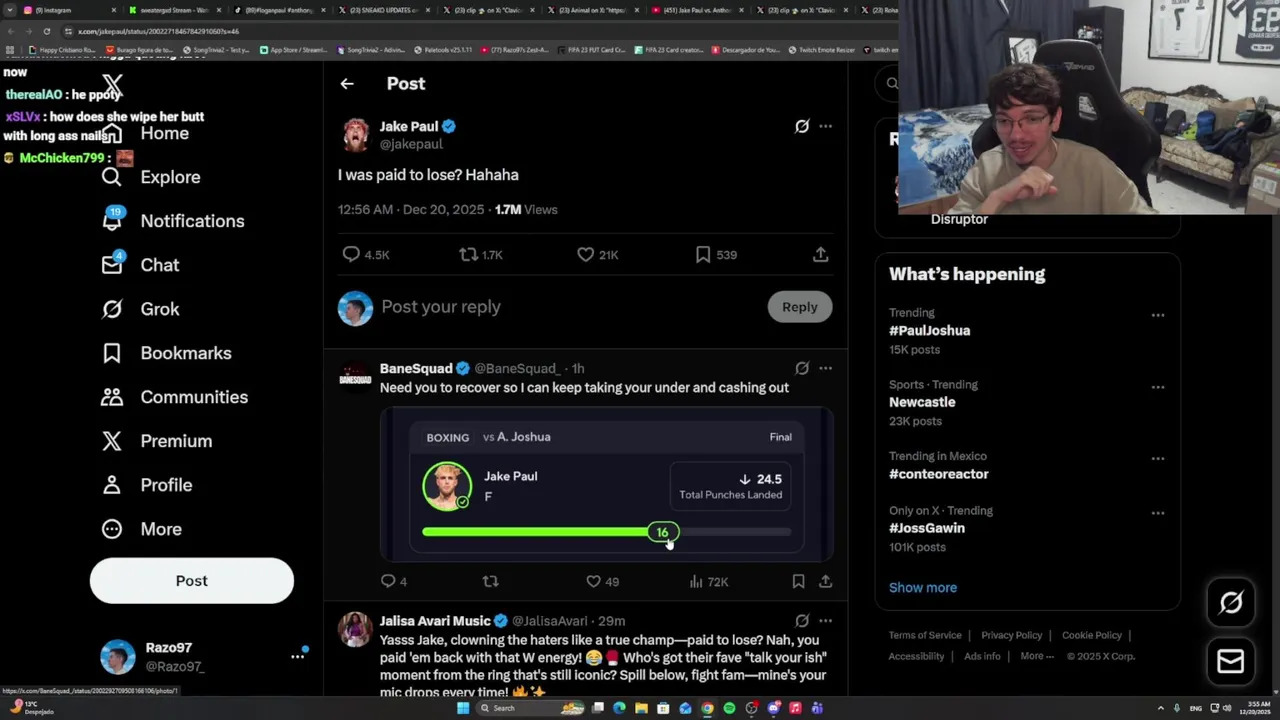Open the Profile person icon
Image resolution: width=1280 pixels, height=720 pixels.
pyautogui.click(x=112, y=485)
